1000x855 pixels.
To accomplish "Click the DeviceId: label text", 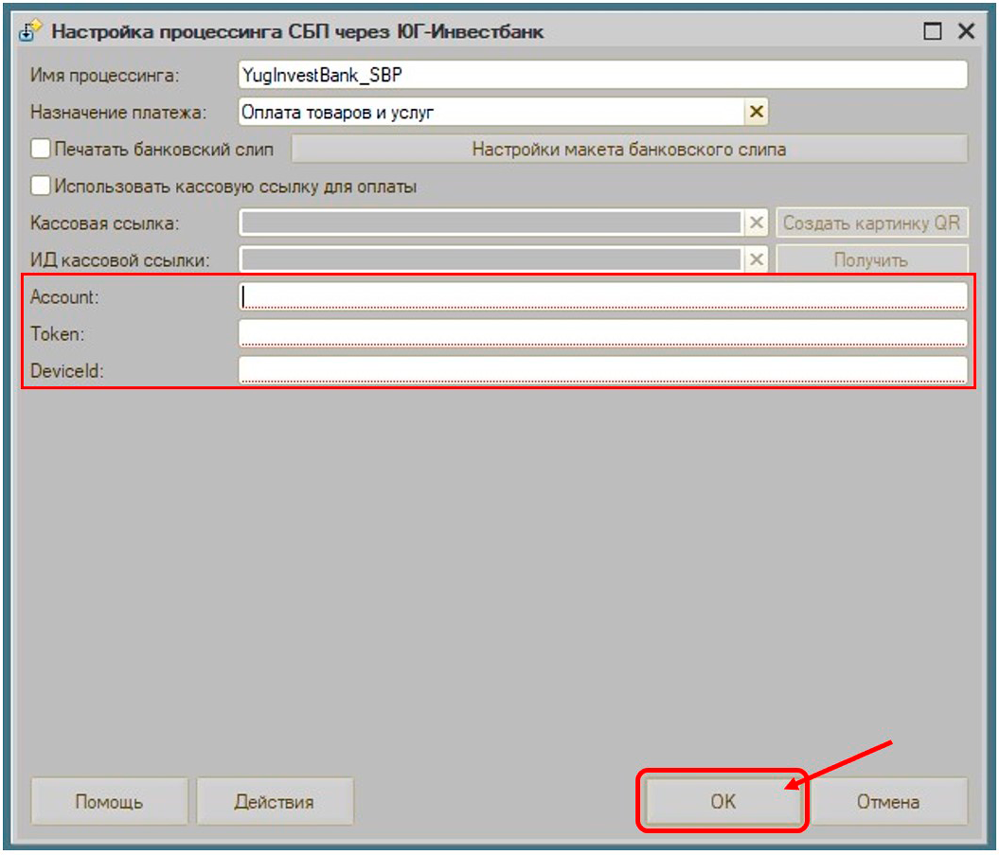I will pyautogui.click(x=67, y=371).
